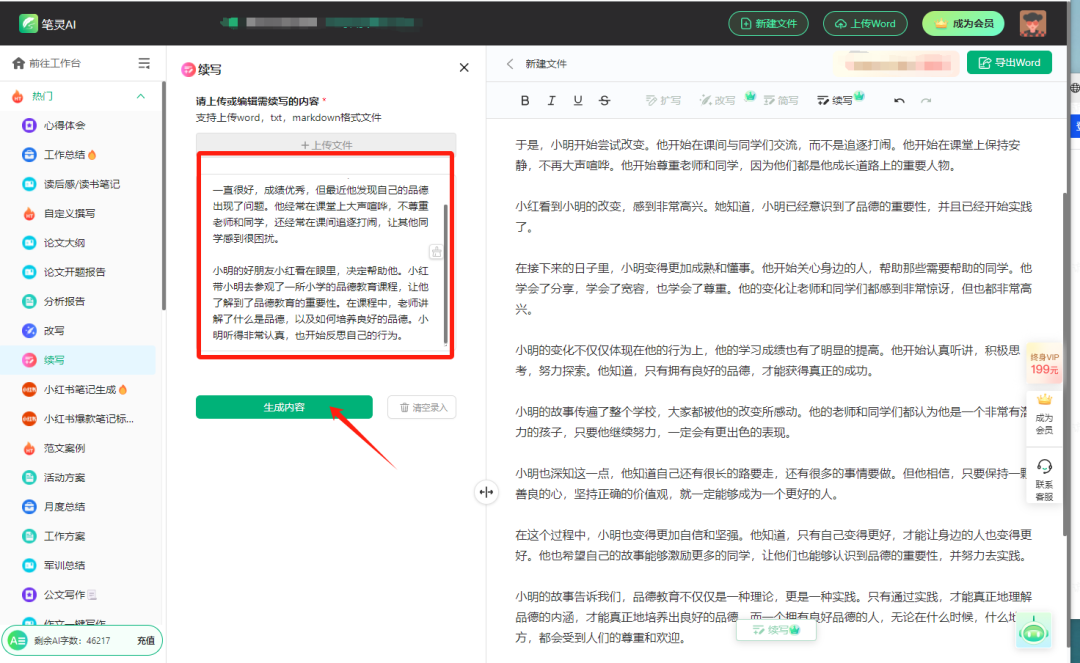
Task: Click the 生成内容 button
Action: 284,407
